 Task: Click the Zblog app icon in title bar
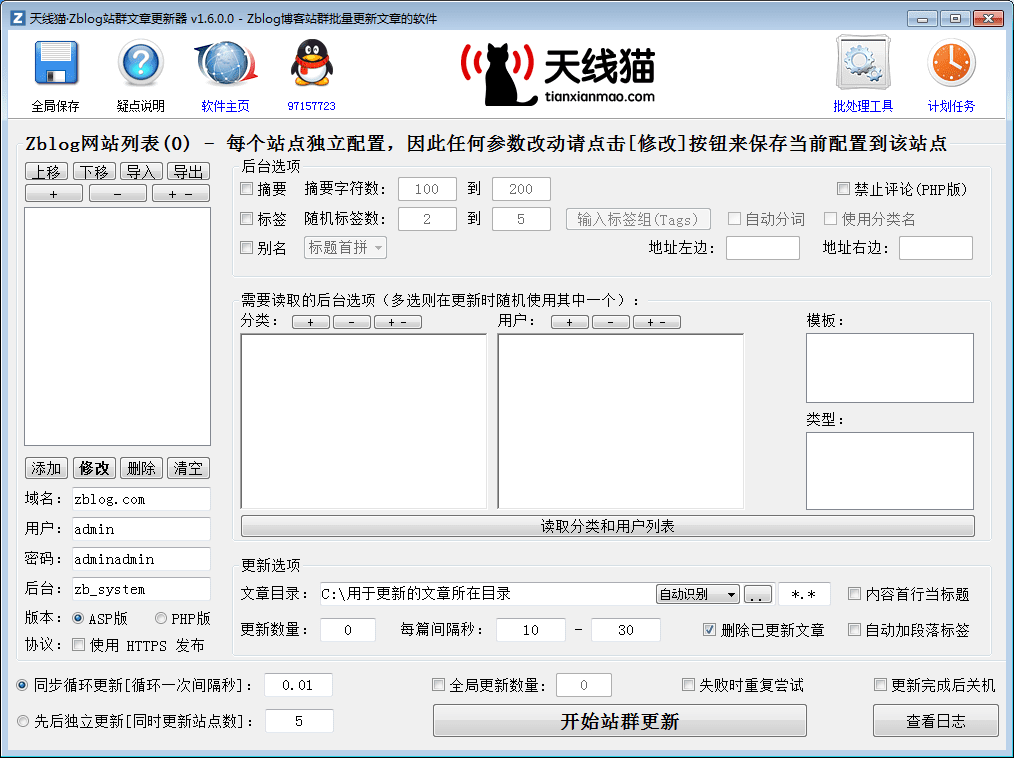pyautogui.click(x=18, y=17)
